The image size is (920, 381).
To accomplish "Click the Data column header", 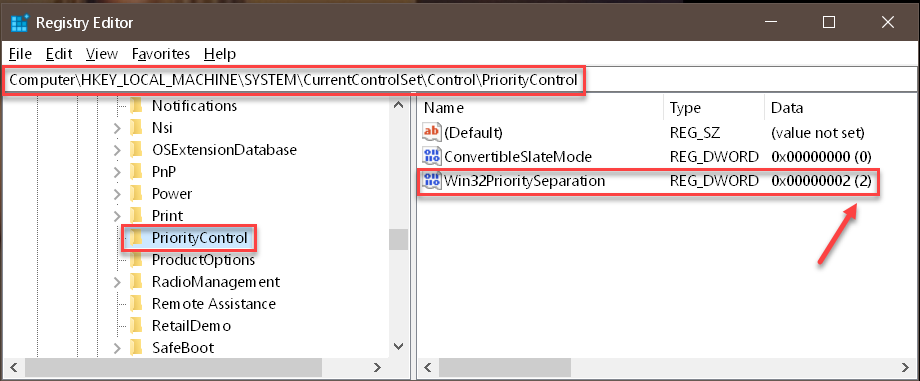I will click(839, 108).
